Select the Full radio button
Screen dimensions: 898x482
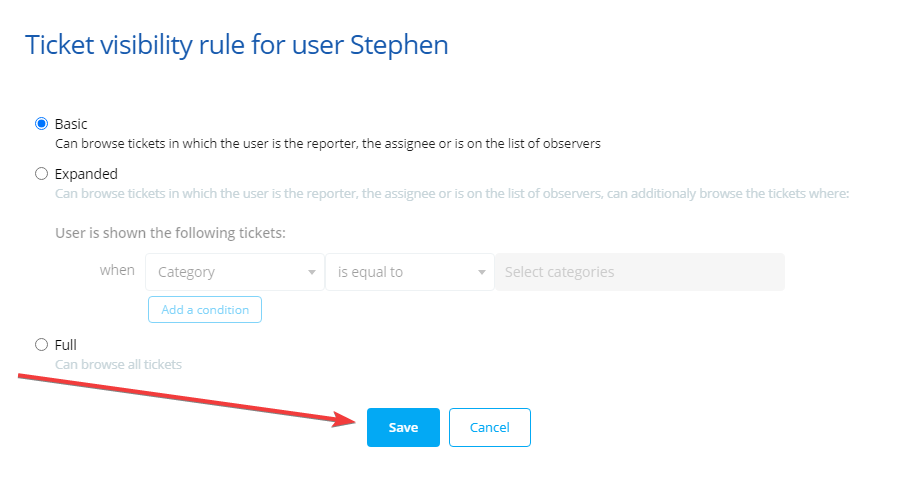point(41,345)
